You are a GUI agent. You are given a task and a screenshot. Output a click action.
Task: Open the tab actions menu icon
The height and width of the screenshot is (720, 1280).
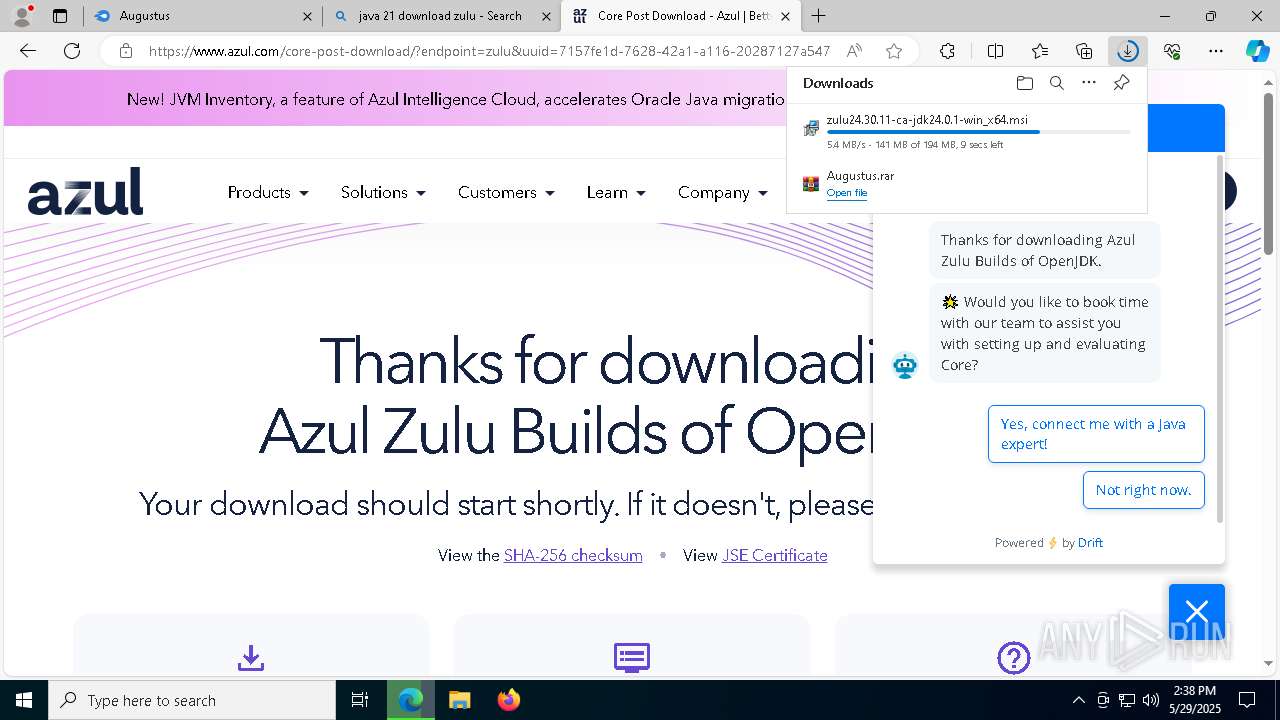[60, 16]
